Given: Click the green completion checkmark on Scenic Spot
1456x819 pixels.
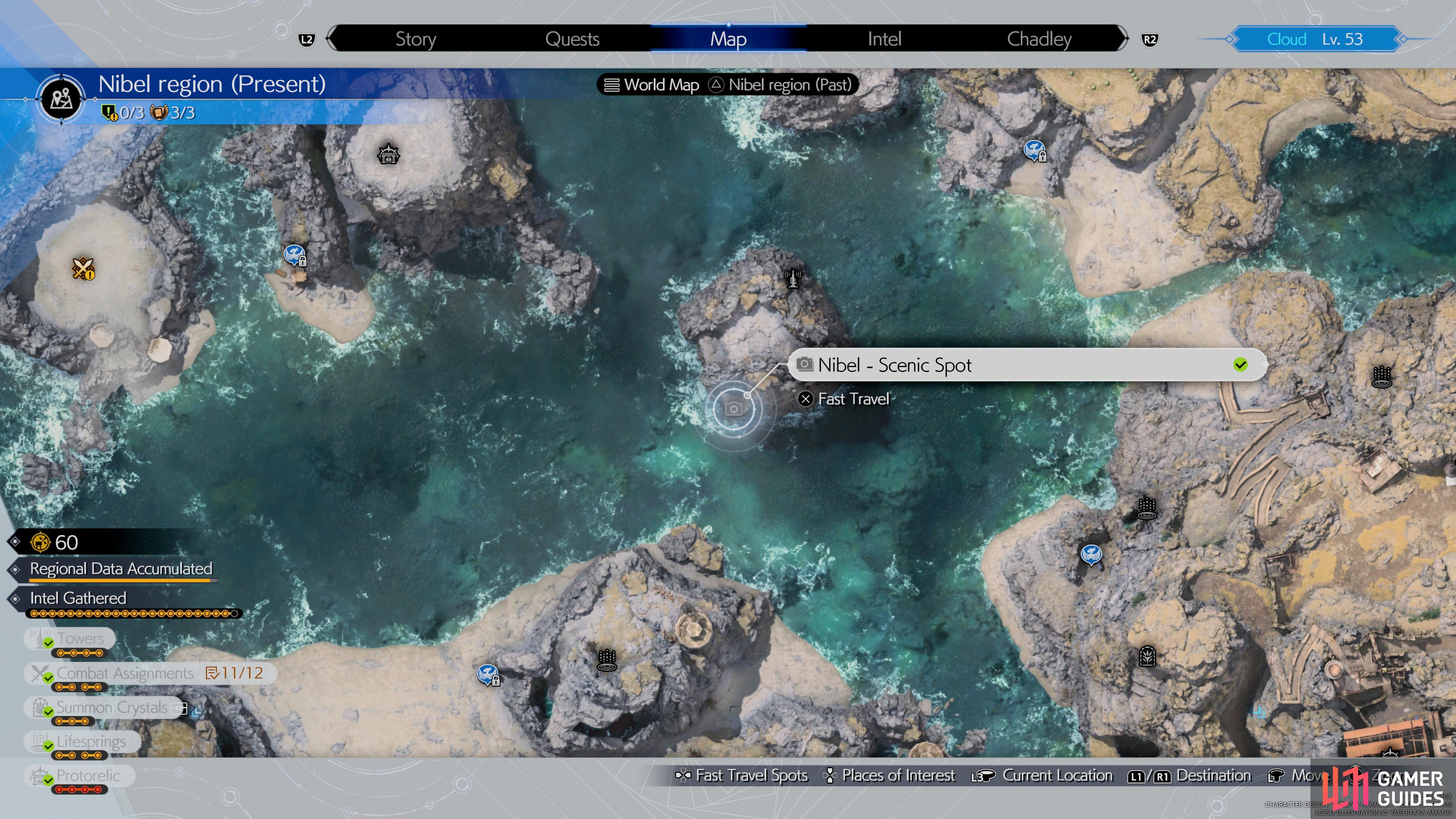Looking at the screenshot, I should (1240, 365).
